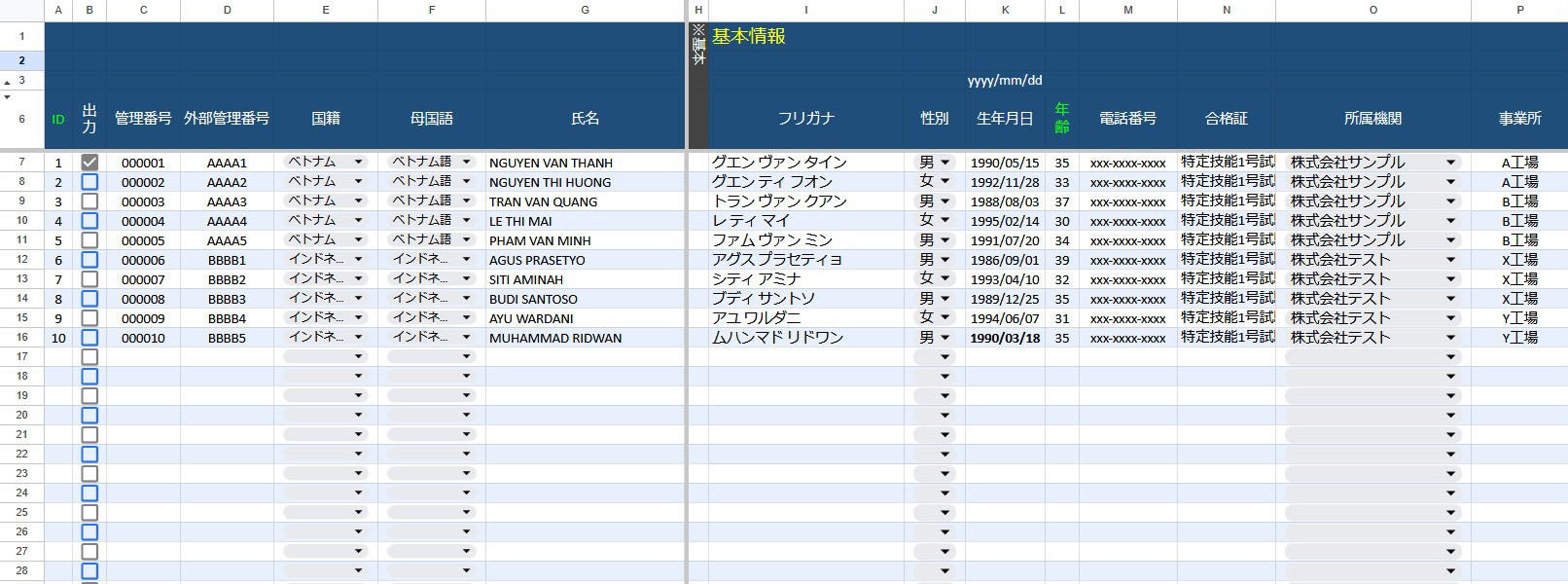Open organization dropdown for SITI AMINAH

click(x=1373, y=278)
